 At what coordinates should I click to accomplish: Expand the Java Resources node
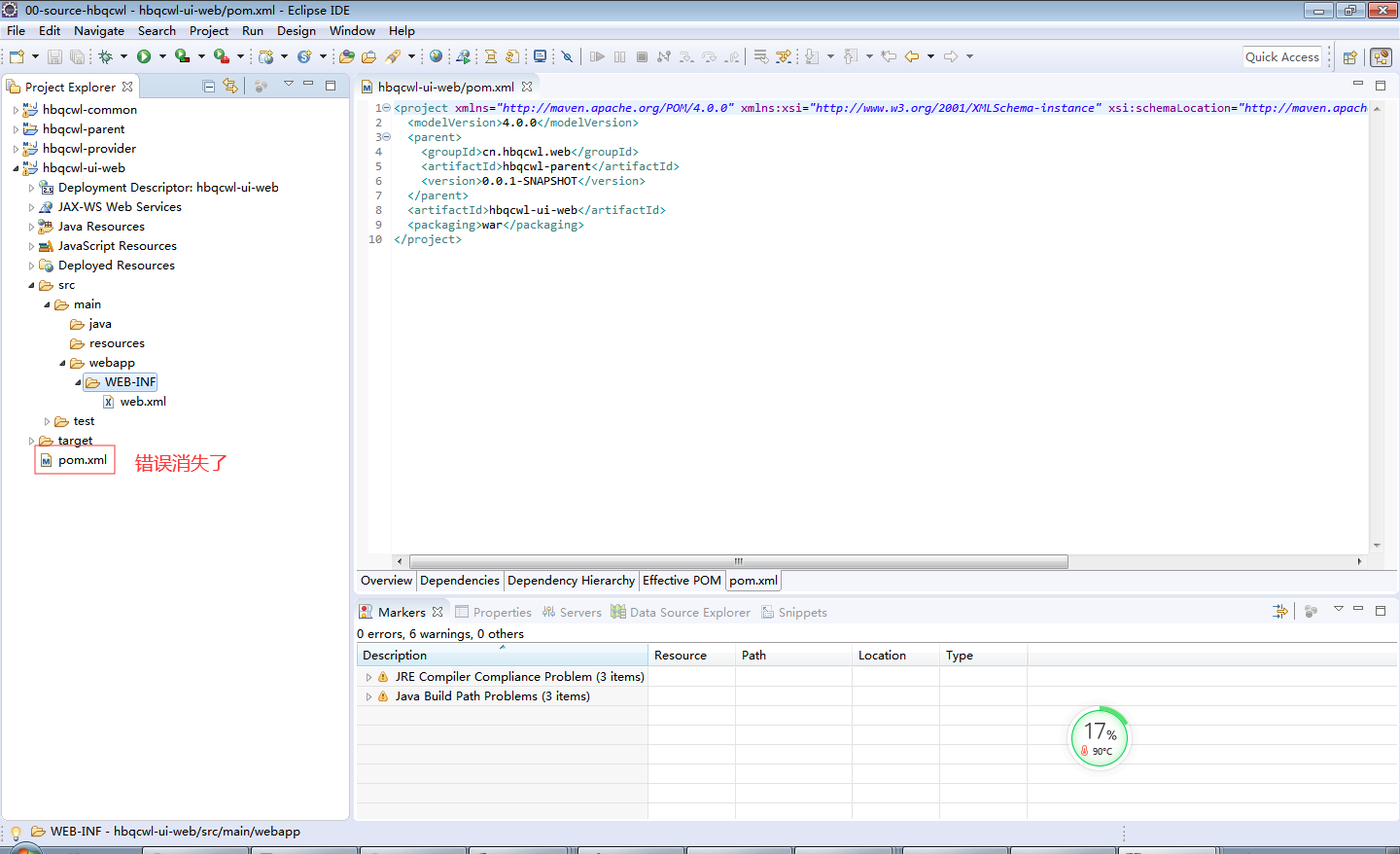31,227
